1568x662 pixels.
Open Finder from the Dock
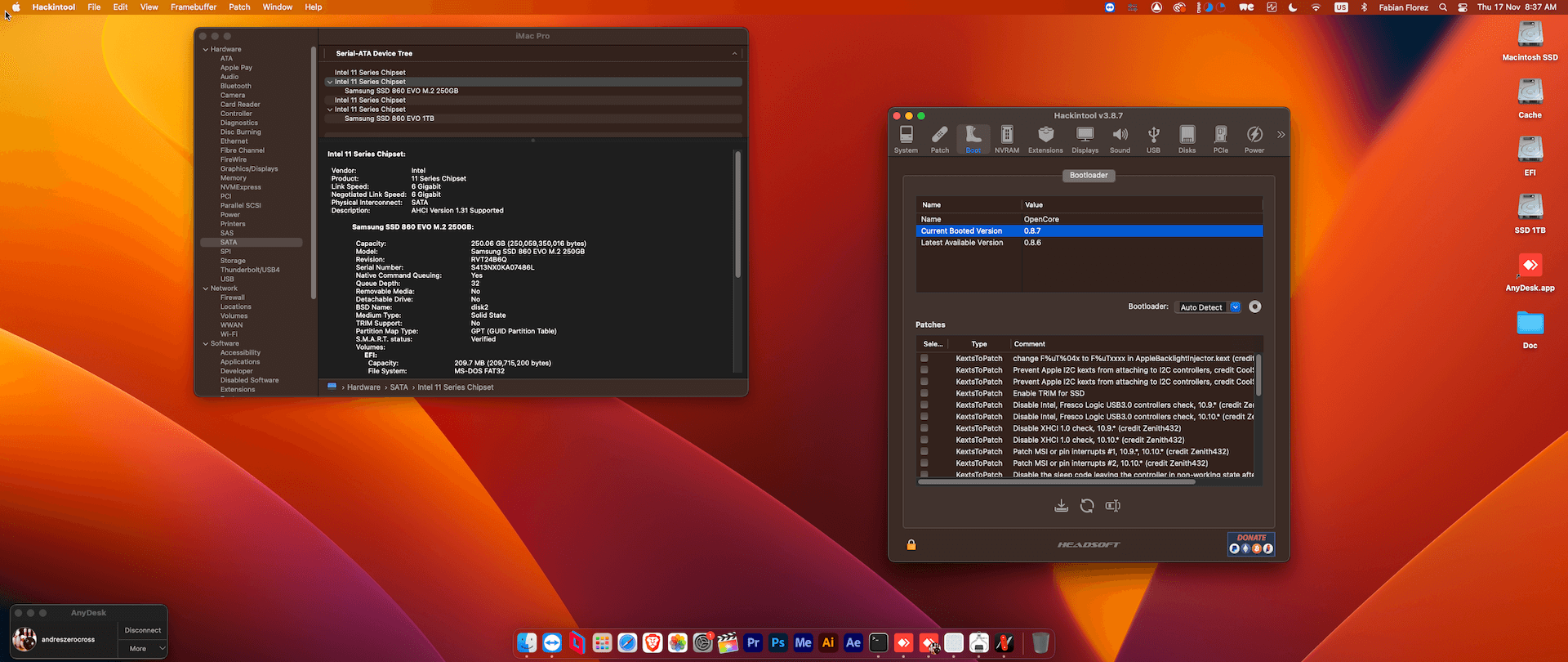point(527,643)
